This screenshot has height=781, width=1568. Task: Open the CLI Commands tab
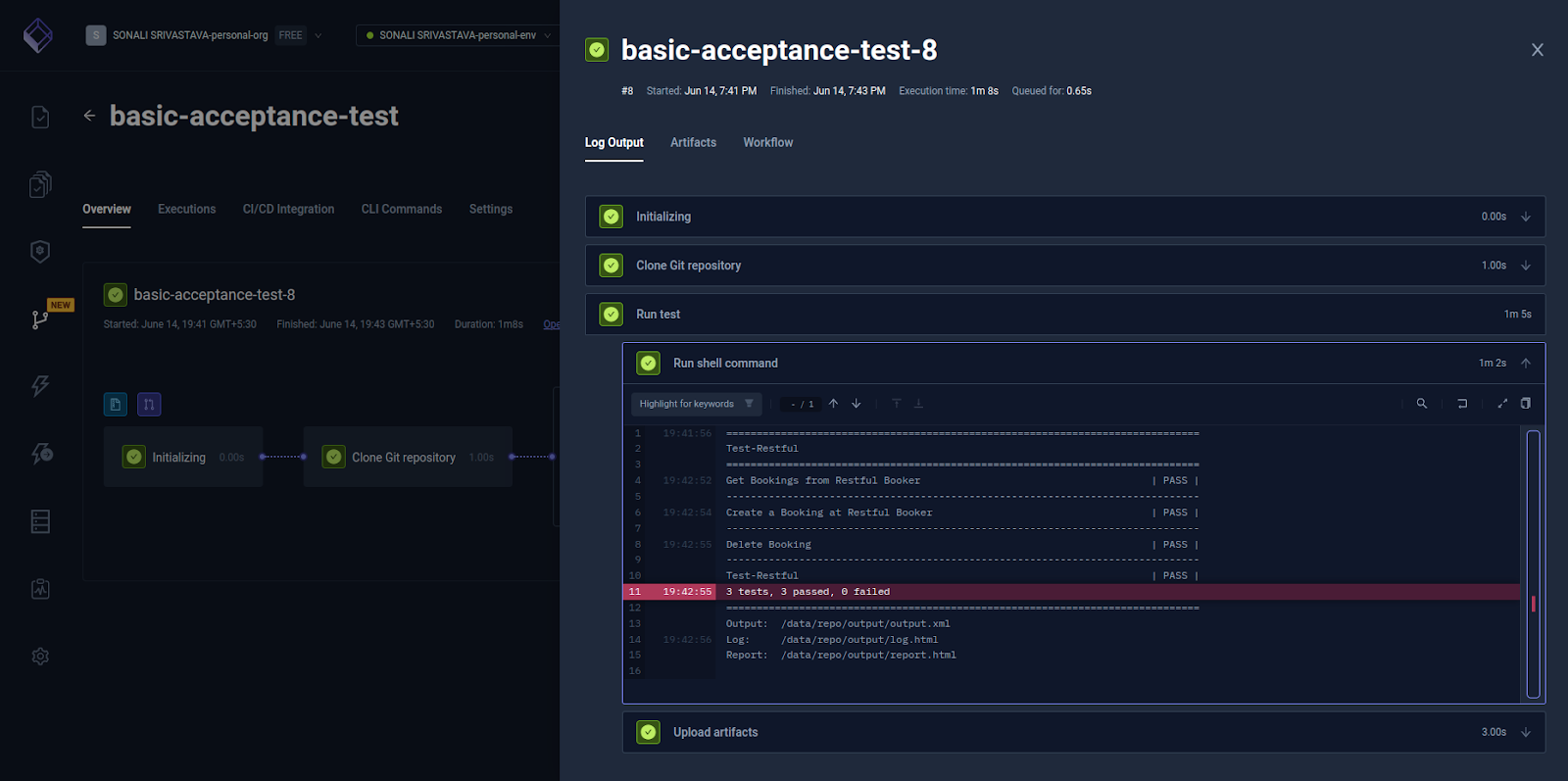point(402,210)
